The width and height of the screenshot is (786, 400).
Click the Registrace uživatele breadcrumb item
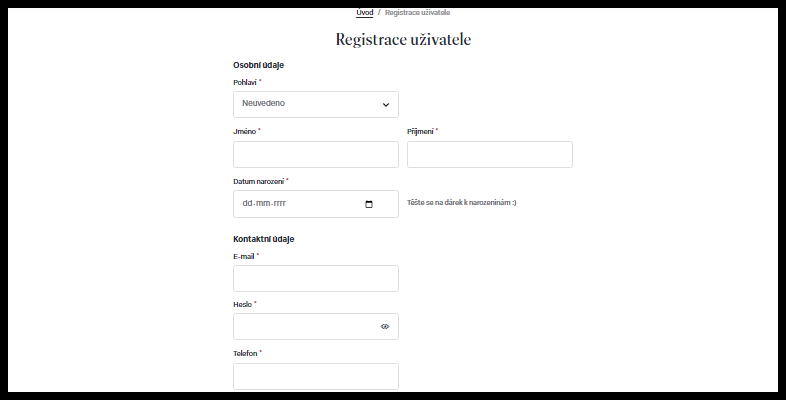(417, 12)
